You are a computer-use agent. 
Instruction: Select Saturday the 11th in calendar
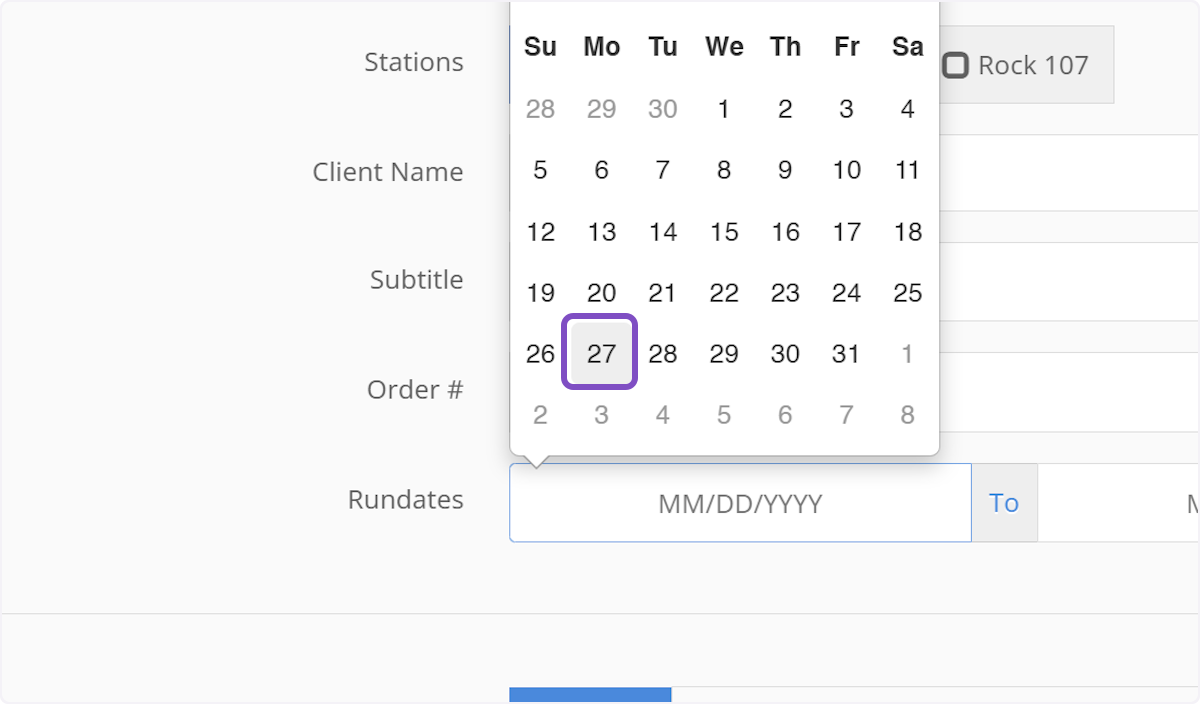(907, 171)
